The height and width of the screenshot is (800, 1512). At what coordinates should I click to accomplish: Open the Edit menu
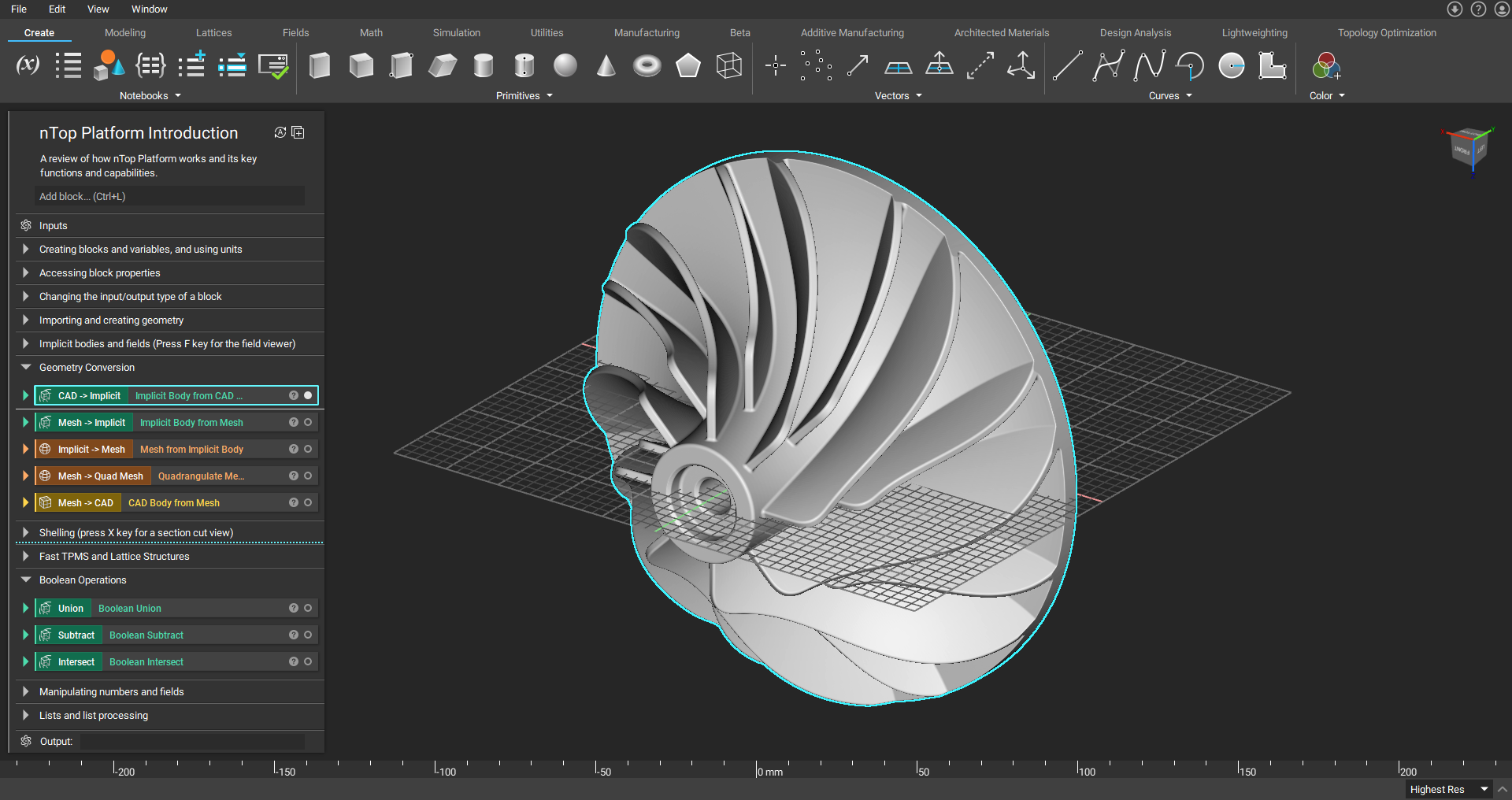coord(57,9)
